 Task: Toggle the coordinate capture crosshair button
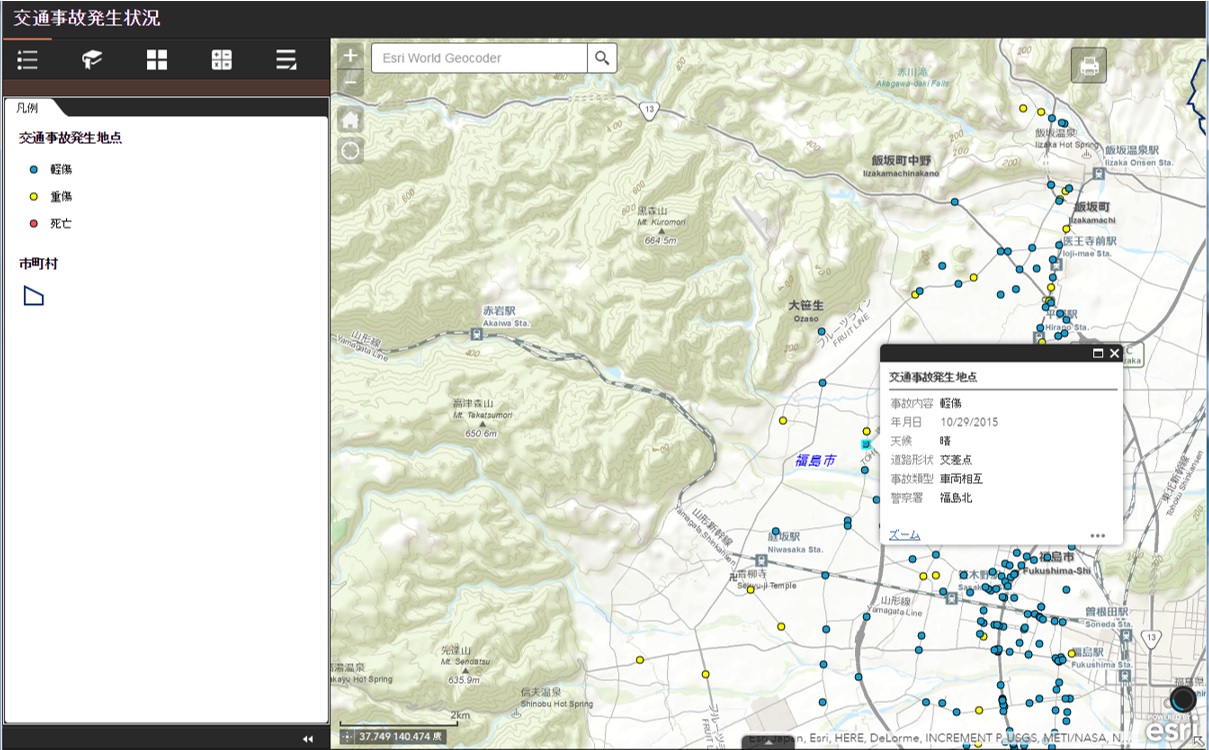(x=347, y=737)
